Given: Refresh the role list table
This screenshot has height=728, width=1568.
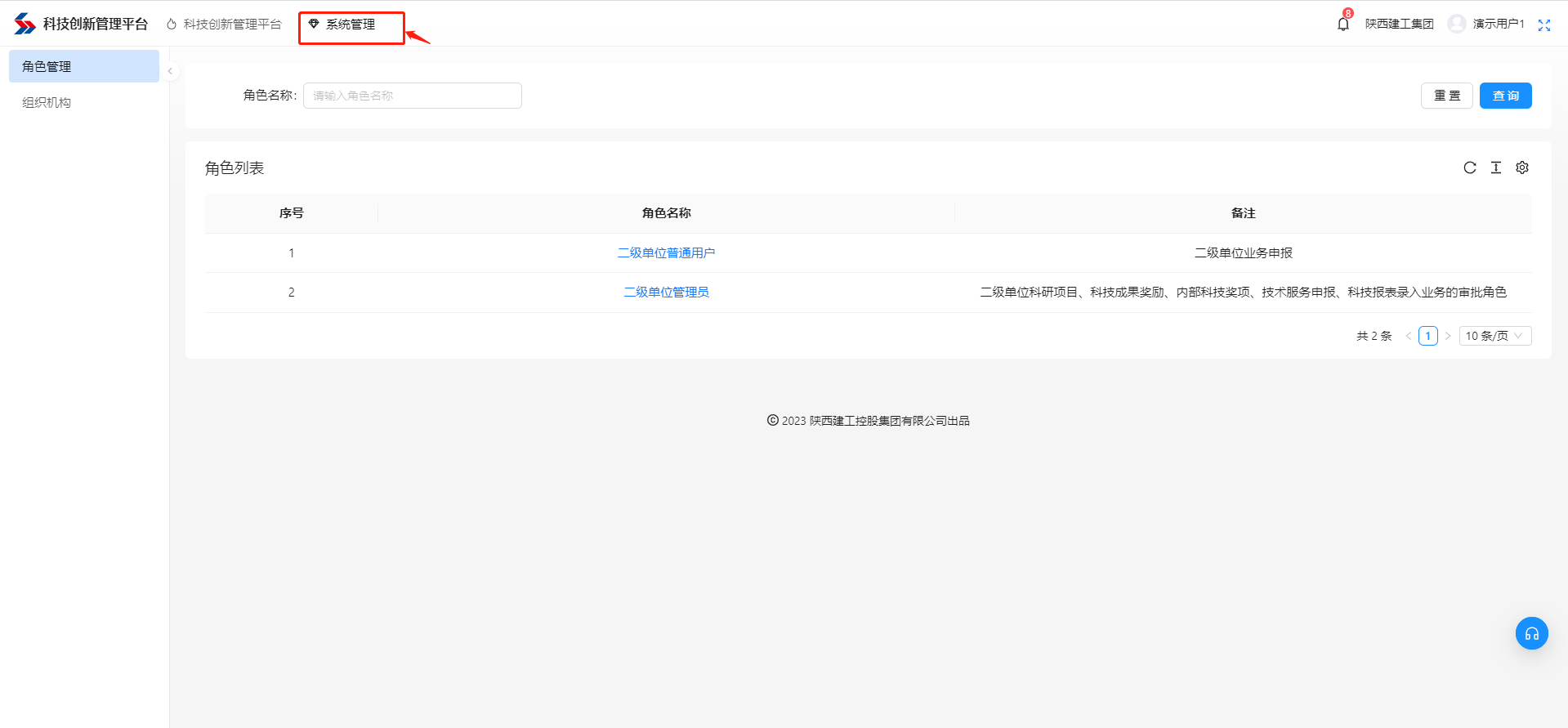Looking at the screenshot, I should [x=1469, y=167].
